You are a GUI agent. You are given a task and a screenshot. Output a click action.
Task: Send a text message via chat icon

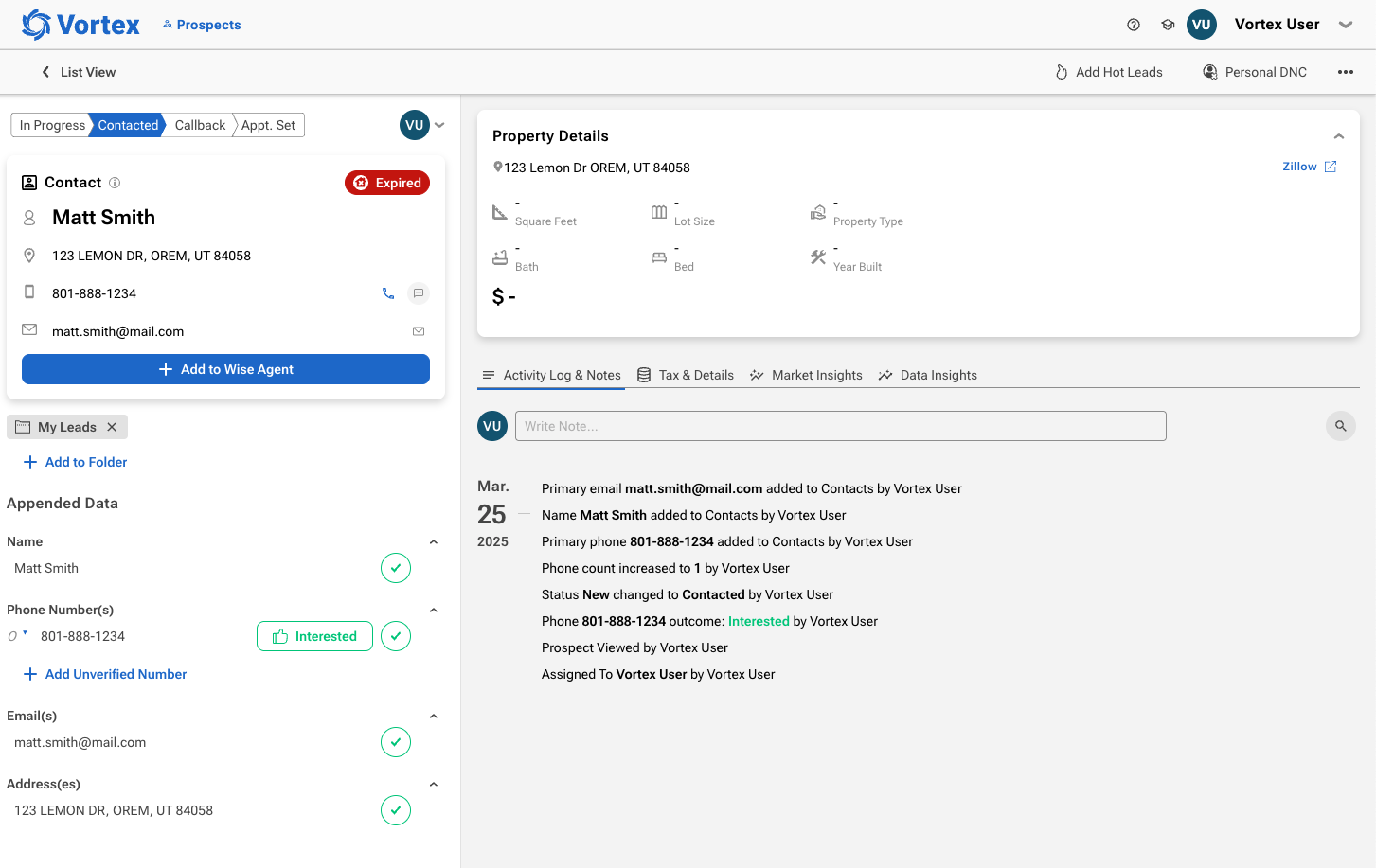(419, 293)
